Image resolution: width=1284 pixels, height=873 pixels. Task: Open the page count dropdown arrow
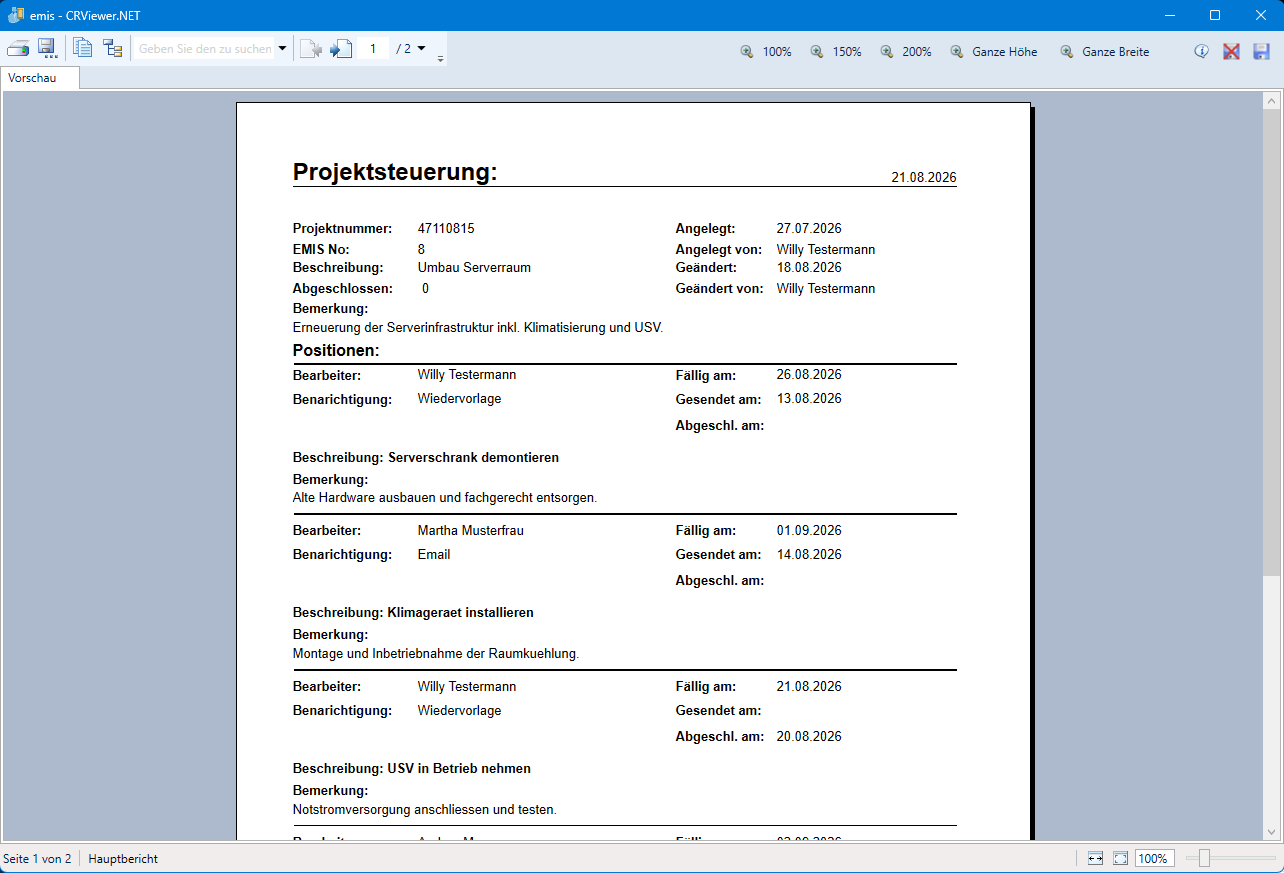click(x=421, y=48)
